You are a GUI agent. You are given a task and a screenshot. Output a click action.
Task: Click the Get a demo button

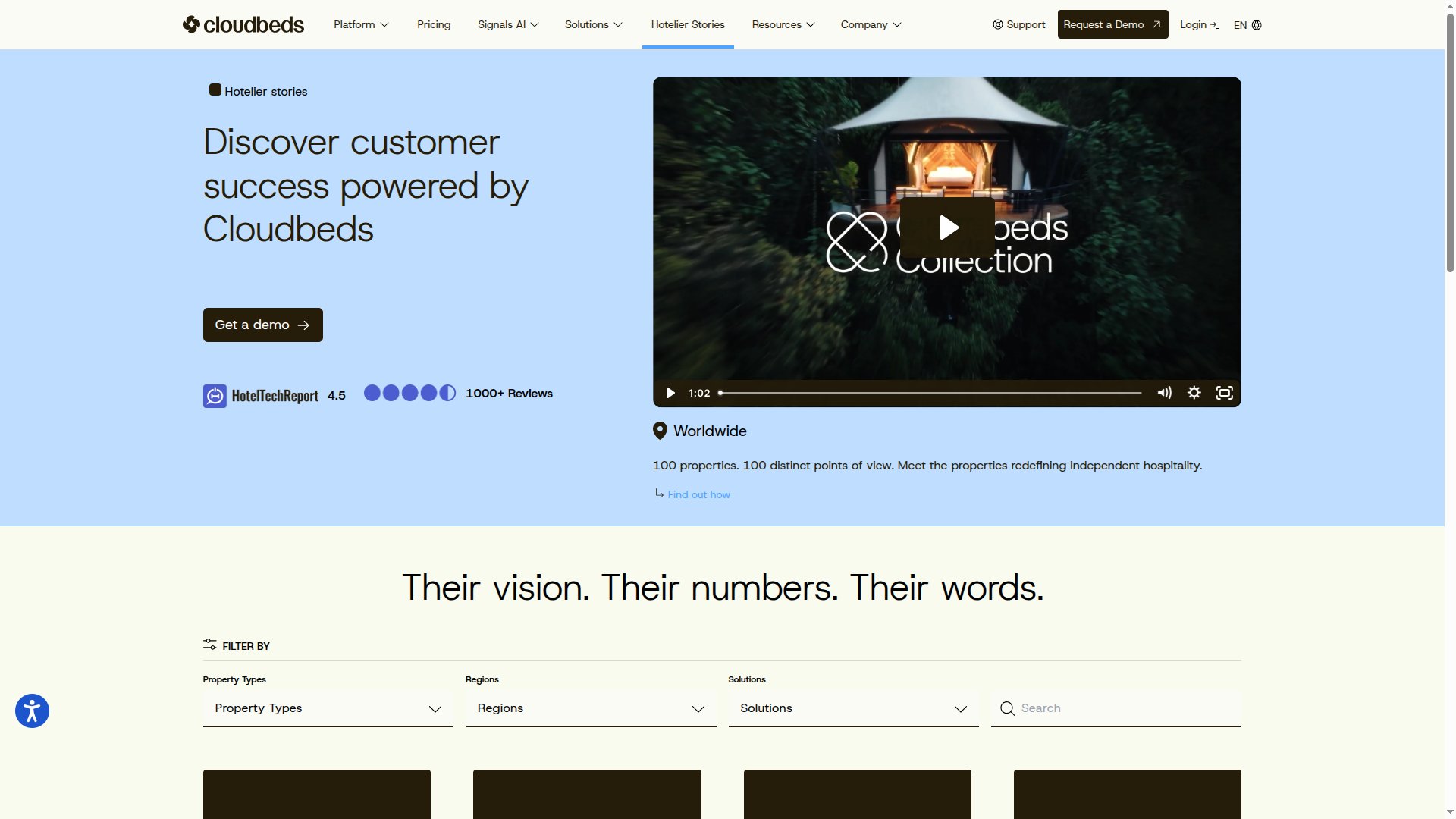pyautogui.click(x=262, y=325)
